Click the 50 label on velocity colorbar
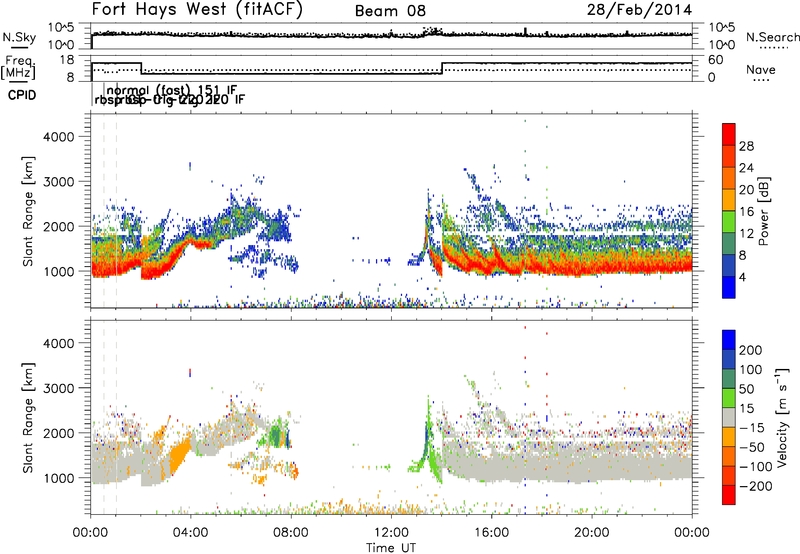 click(746, 390)
